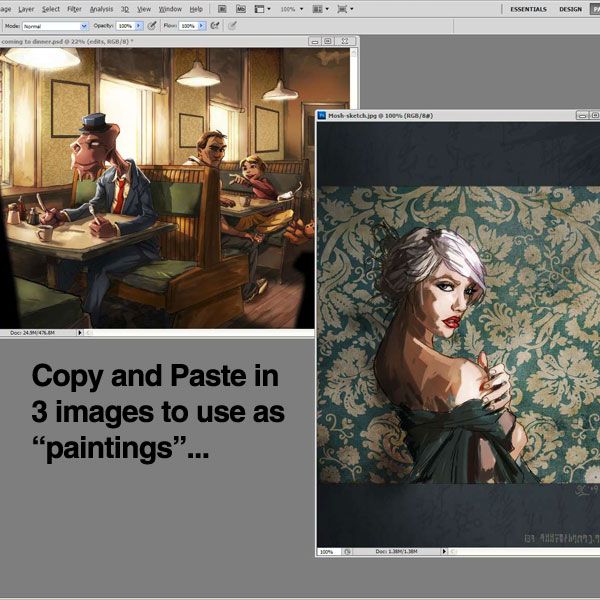Toggle tablet pressure for size icon

point(232,26)
